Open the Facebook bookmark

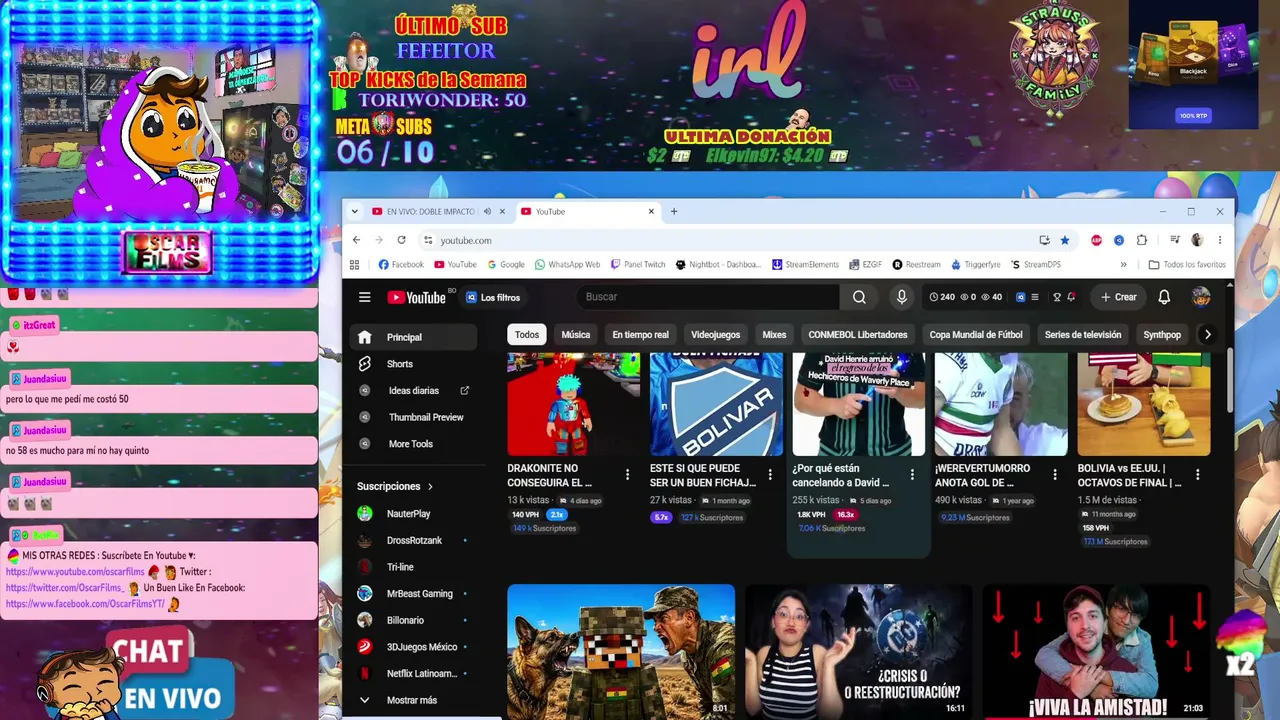(401, 265)
